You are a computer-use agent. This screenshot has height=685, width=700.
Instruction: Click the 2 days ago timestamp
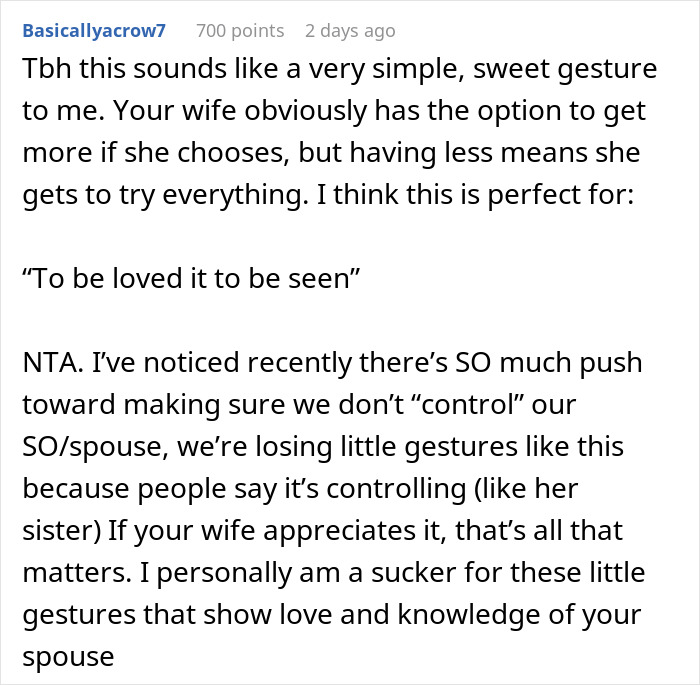point(350,31)
